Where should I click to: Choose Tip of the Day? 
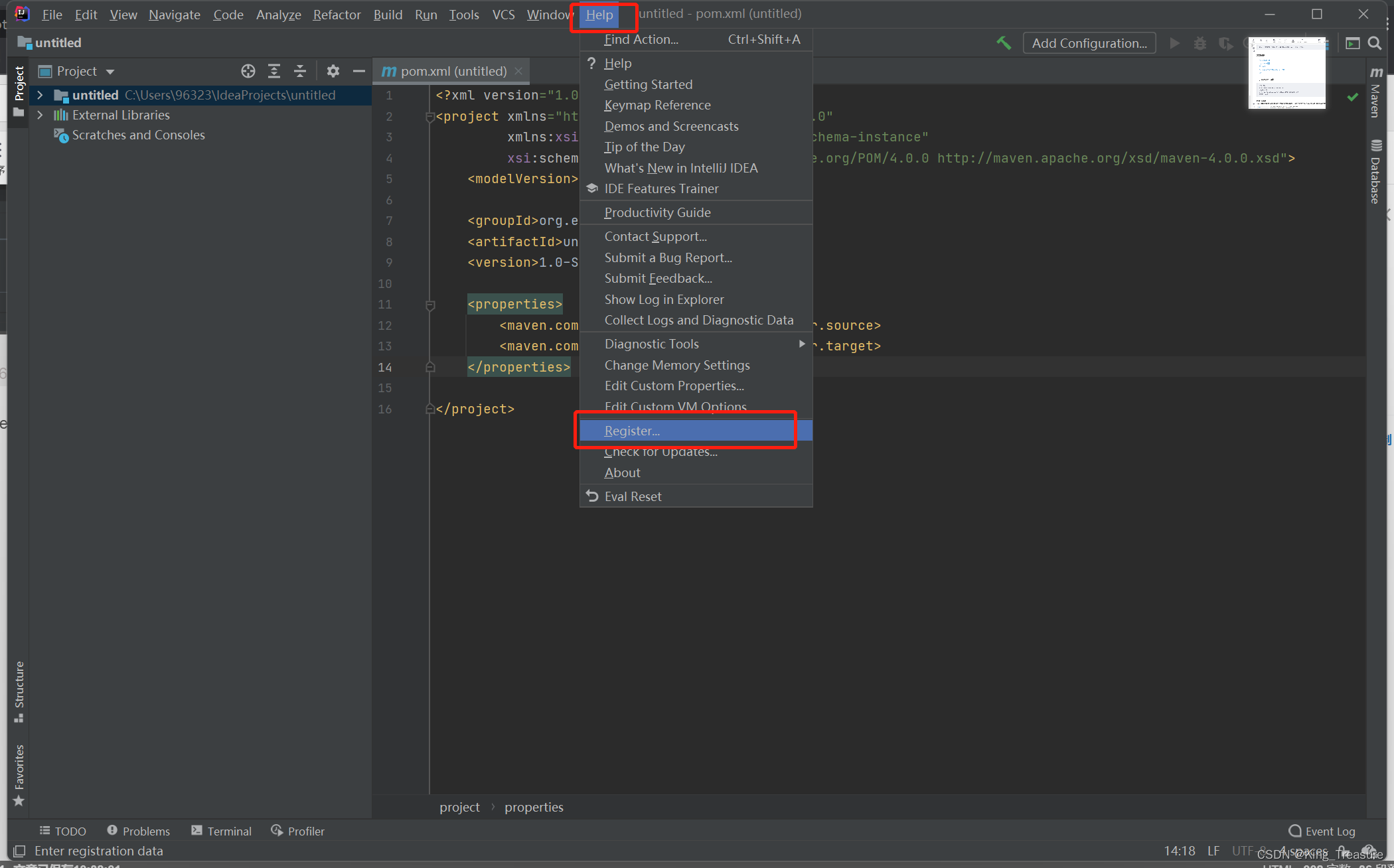point(696,147)
